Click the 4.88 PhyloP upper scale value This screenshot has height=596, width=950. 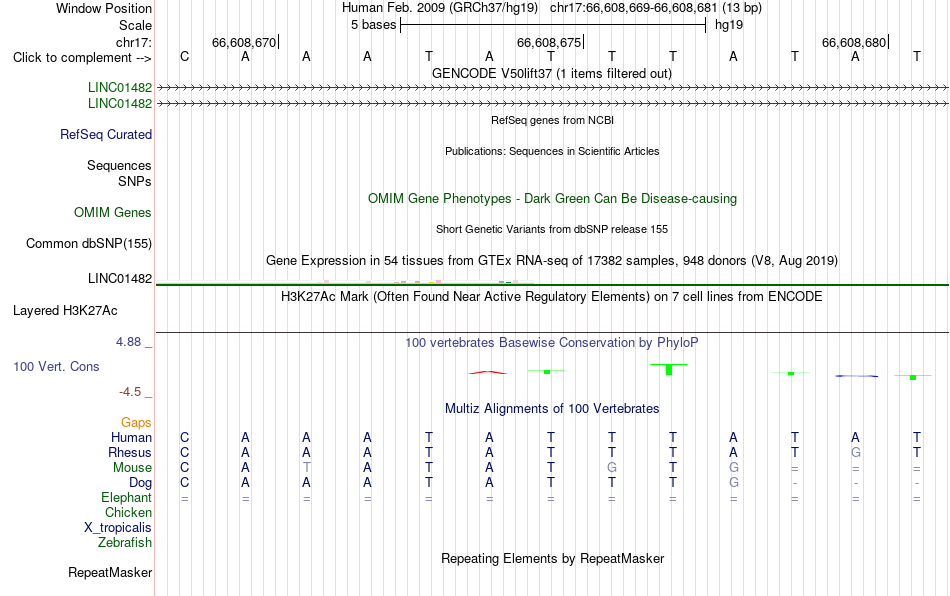coord(128,342)
